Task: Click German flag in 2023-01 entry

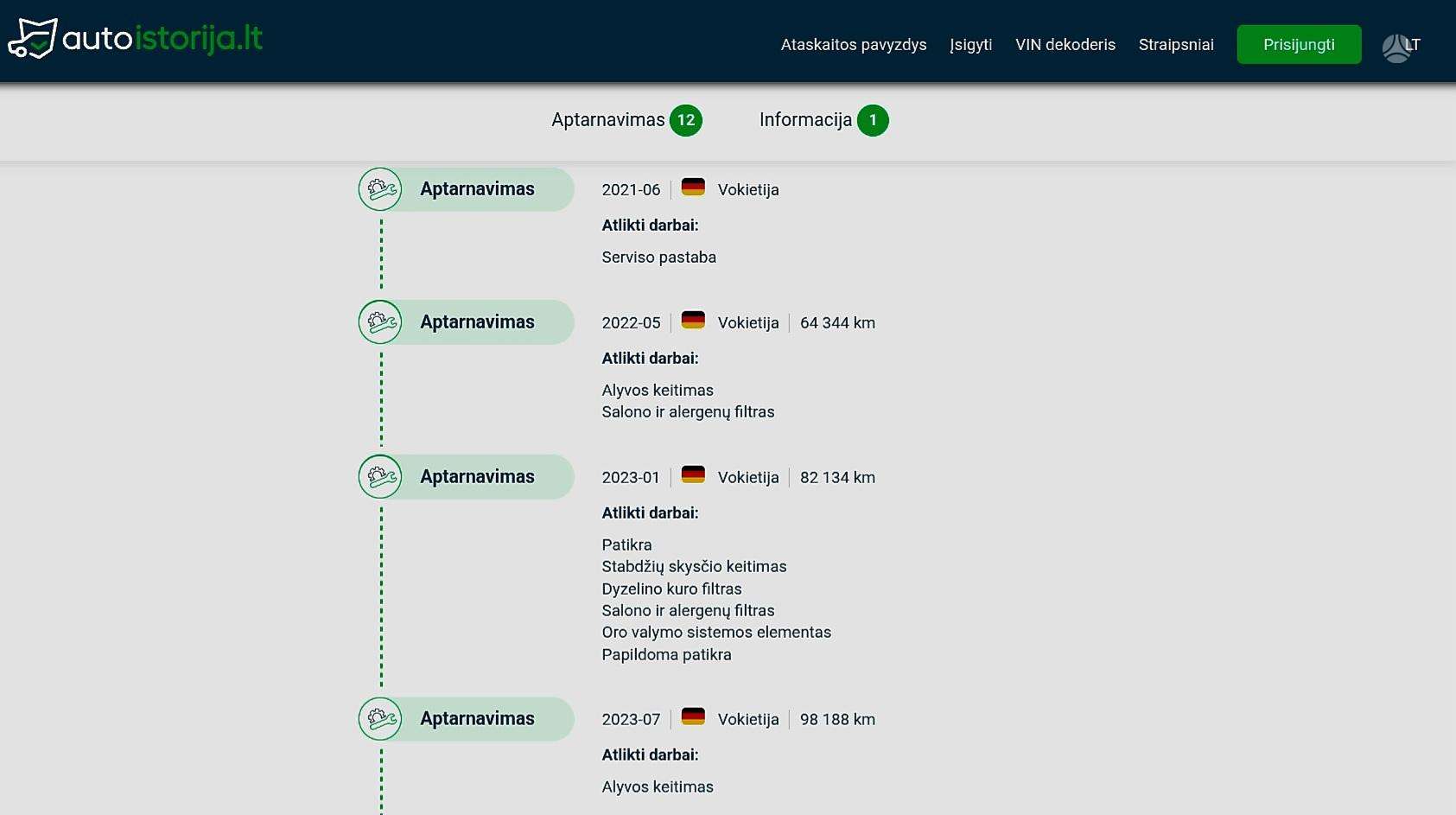Action: point(693,474)
